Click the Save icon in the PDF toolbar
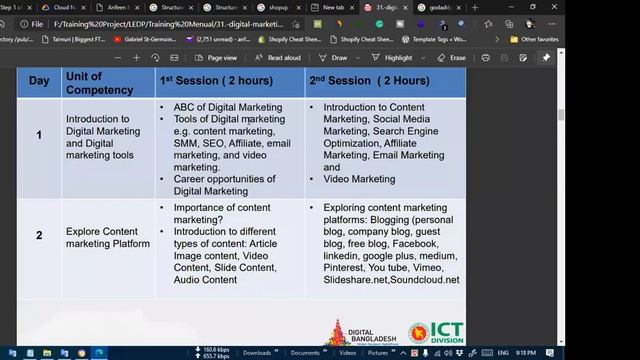The image size is (640, 360). 504,58
